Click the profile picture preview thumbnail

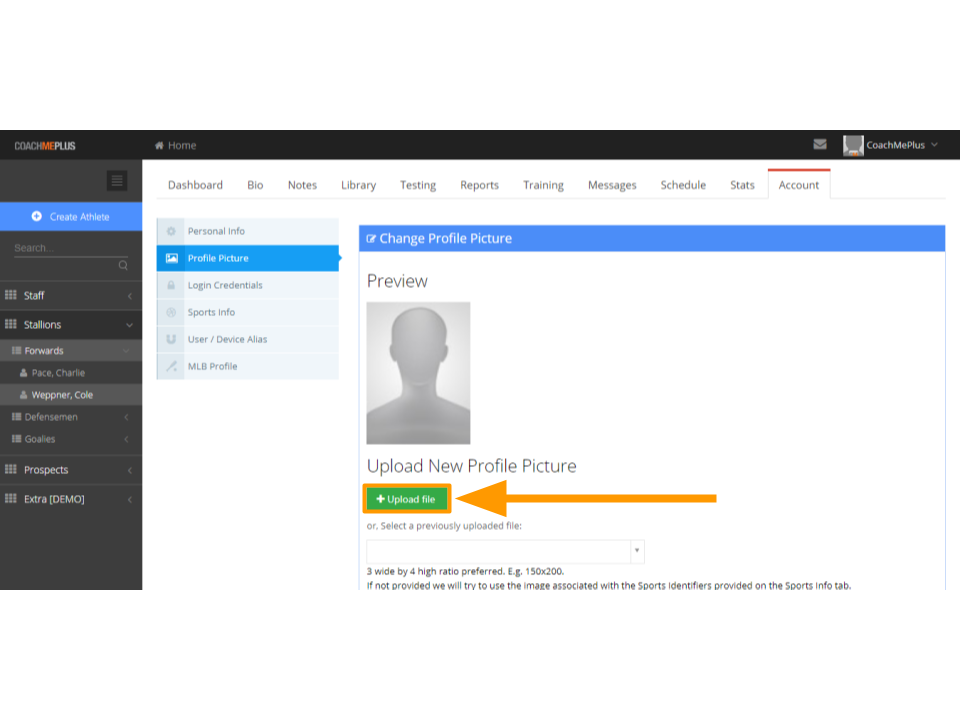418,373
